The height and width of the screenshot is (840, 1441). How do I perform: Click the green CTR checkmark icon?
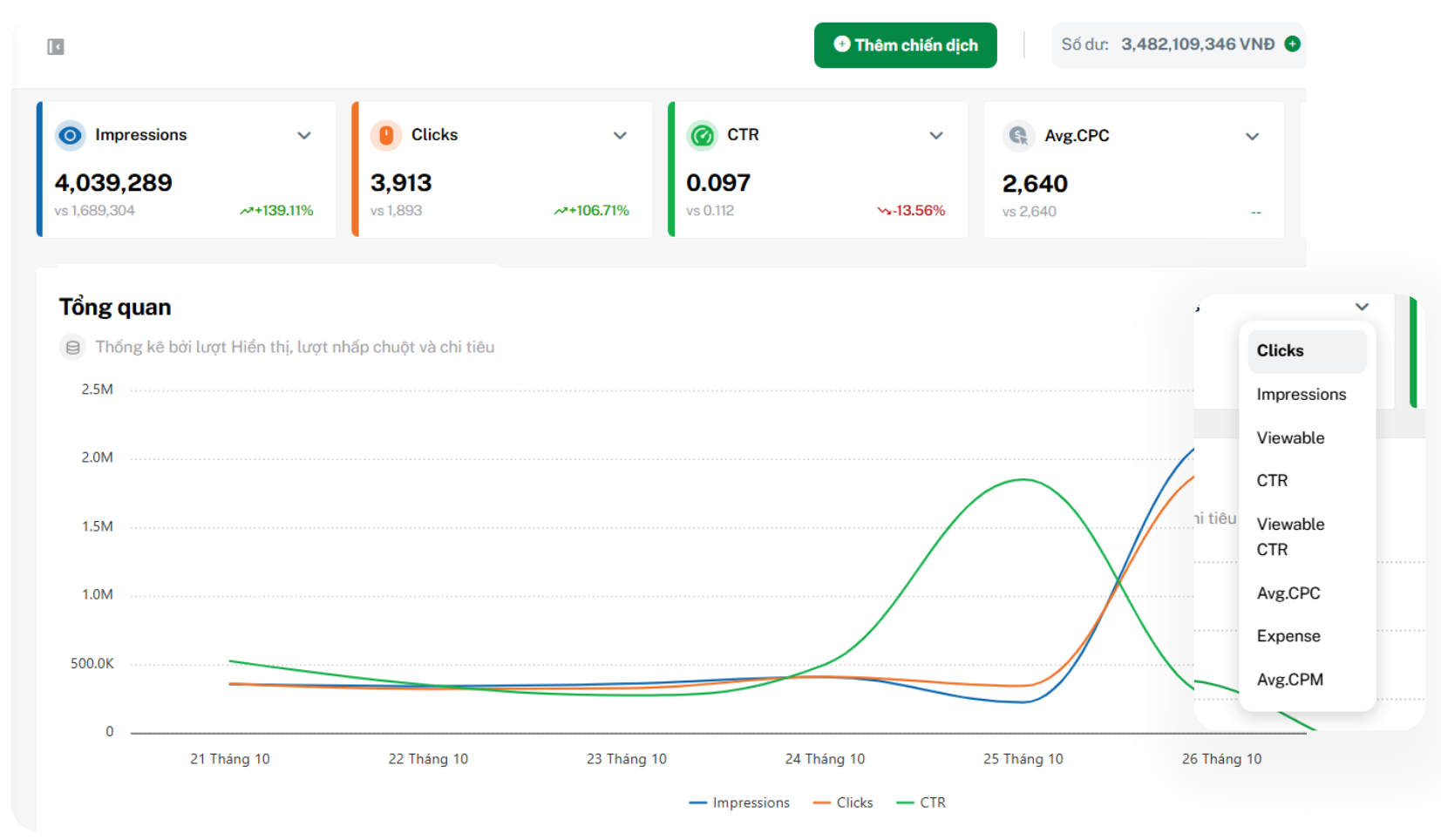pos(702,135)
